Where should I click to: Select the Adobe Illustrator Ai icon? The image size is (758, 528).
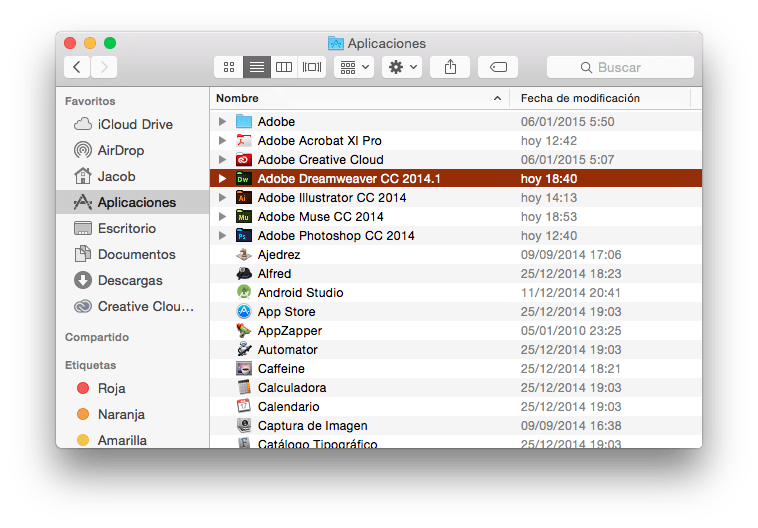(244, 197)
